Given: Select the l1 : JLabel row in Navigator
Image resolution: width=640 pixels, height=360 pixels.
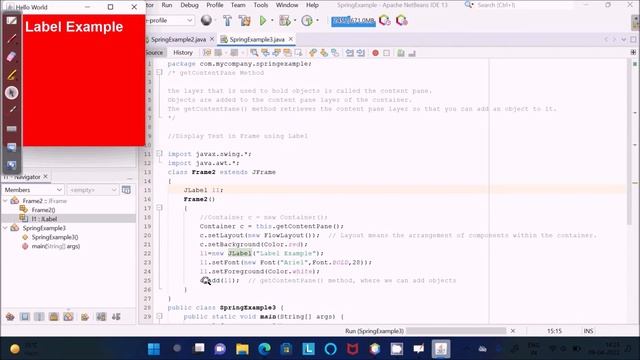Looking at the screenshot, I should click(68, 219).
